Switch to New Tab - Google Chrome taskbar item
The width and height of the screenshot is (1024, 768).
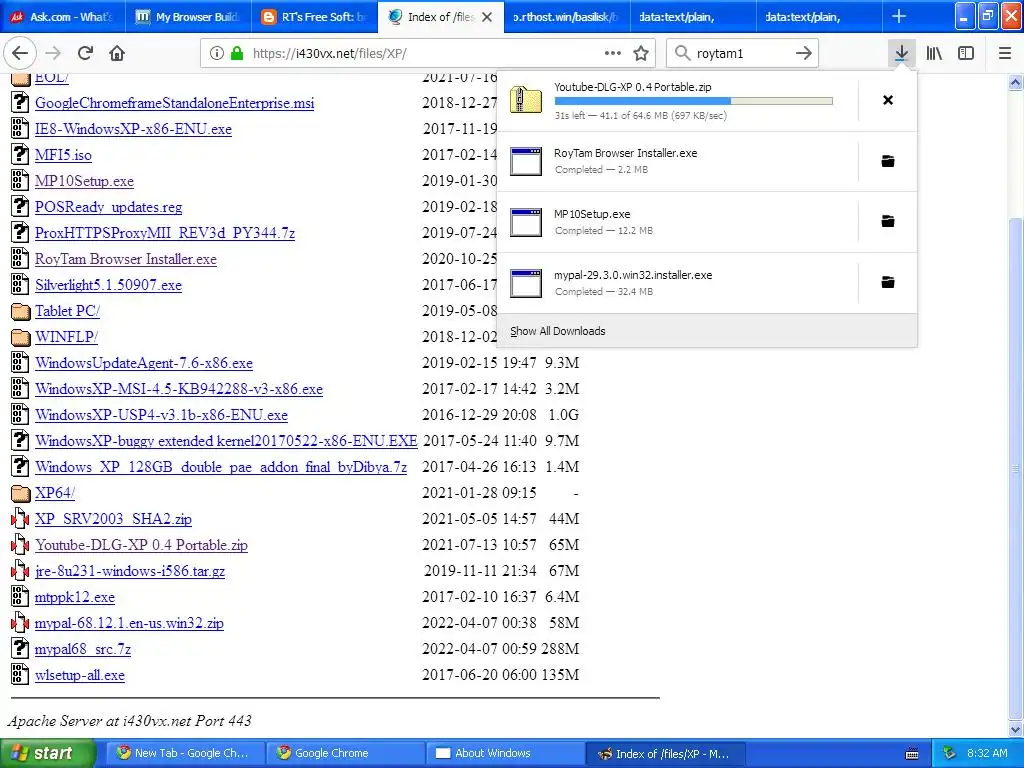tap(185, 753)
